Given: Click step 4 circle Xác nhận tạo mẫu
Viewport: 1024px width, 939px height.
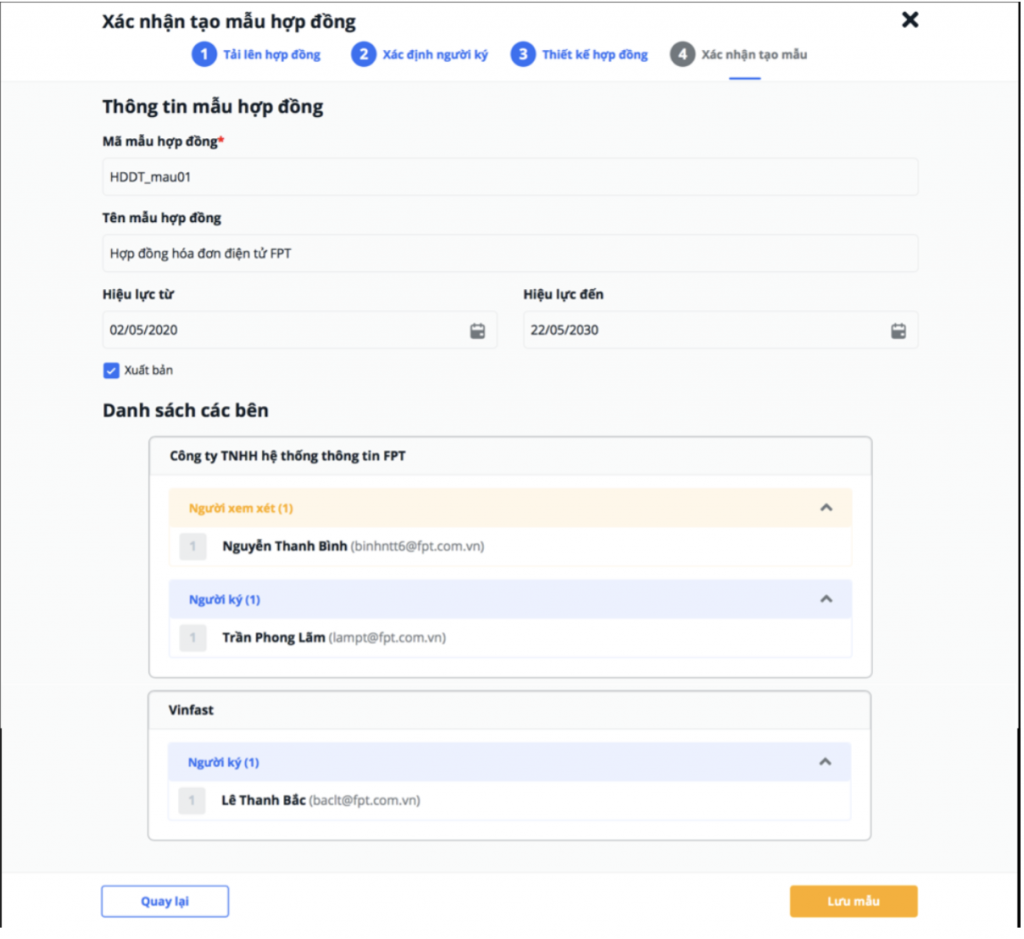Looking at the screenshot, I should click(x=682, y=54).
